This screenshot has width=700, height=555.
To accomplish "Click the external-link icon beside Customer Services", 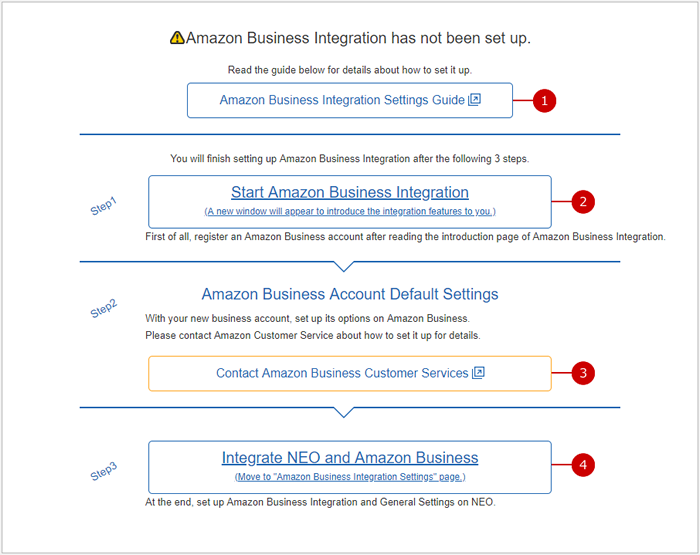I will 478,373.
